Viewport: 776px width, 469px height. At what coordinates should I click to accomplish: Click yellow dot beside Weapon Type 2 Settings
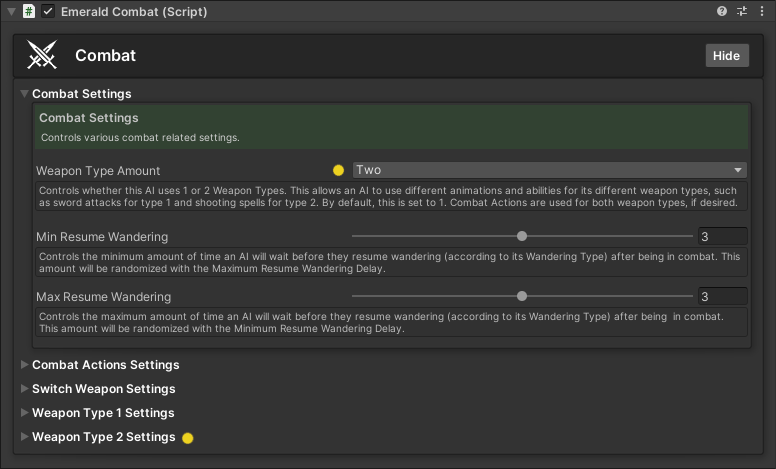click(x=187, y=437)
